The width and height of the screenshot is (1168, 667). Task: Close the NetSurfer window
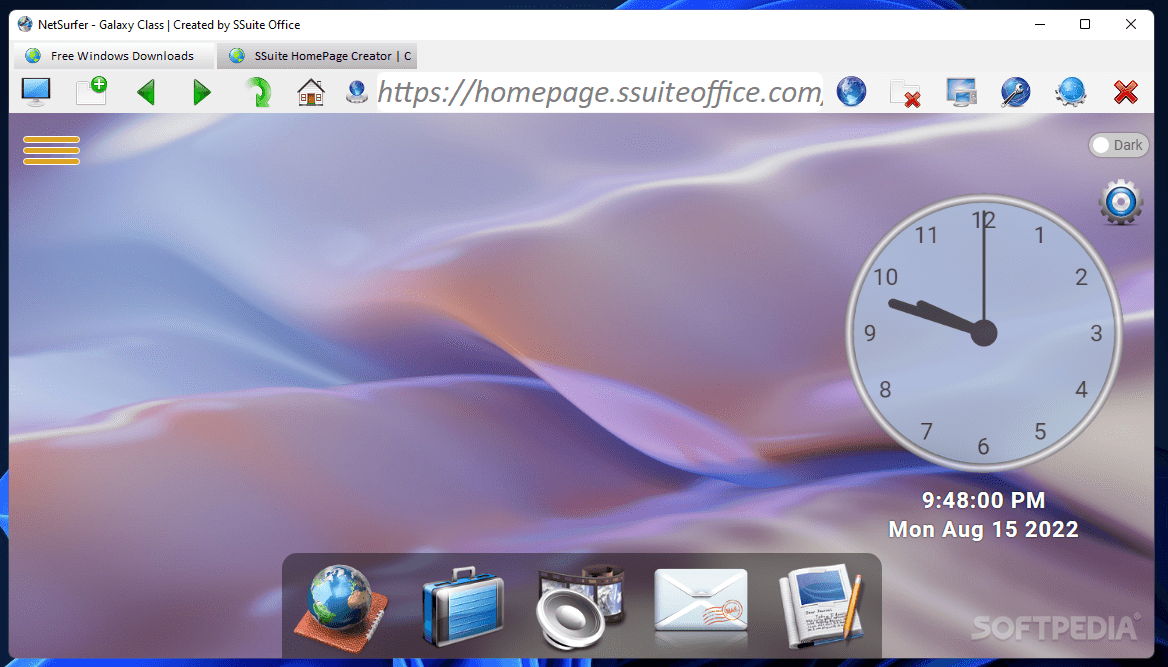point(1131,25)
